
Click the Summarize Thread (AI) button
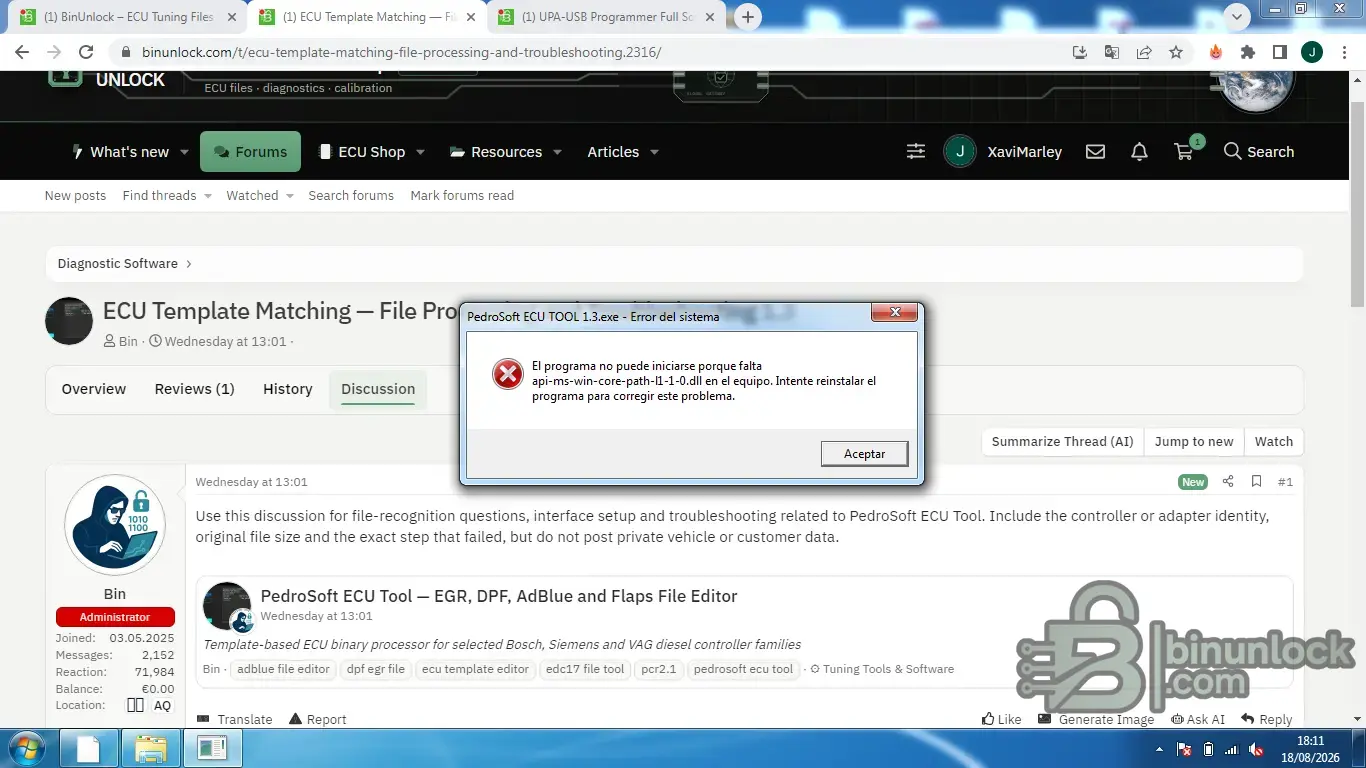point(1062,441)
